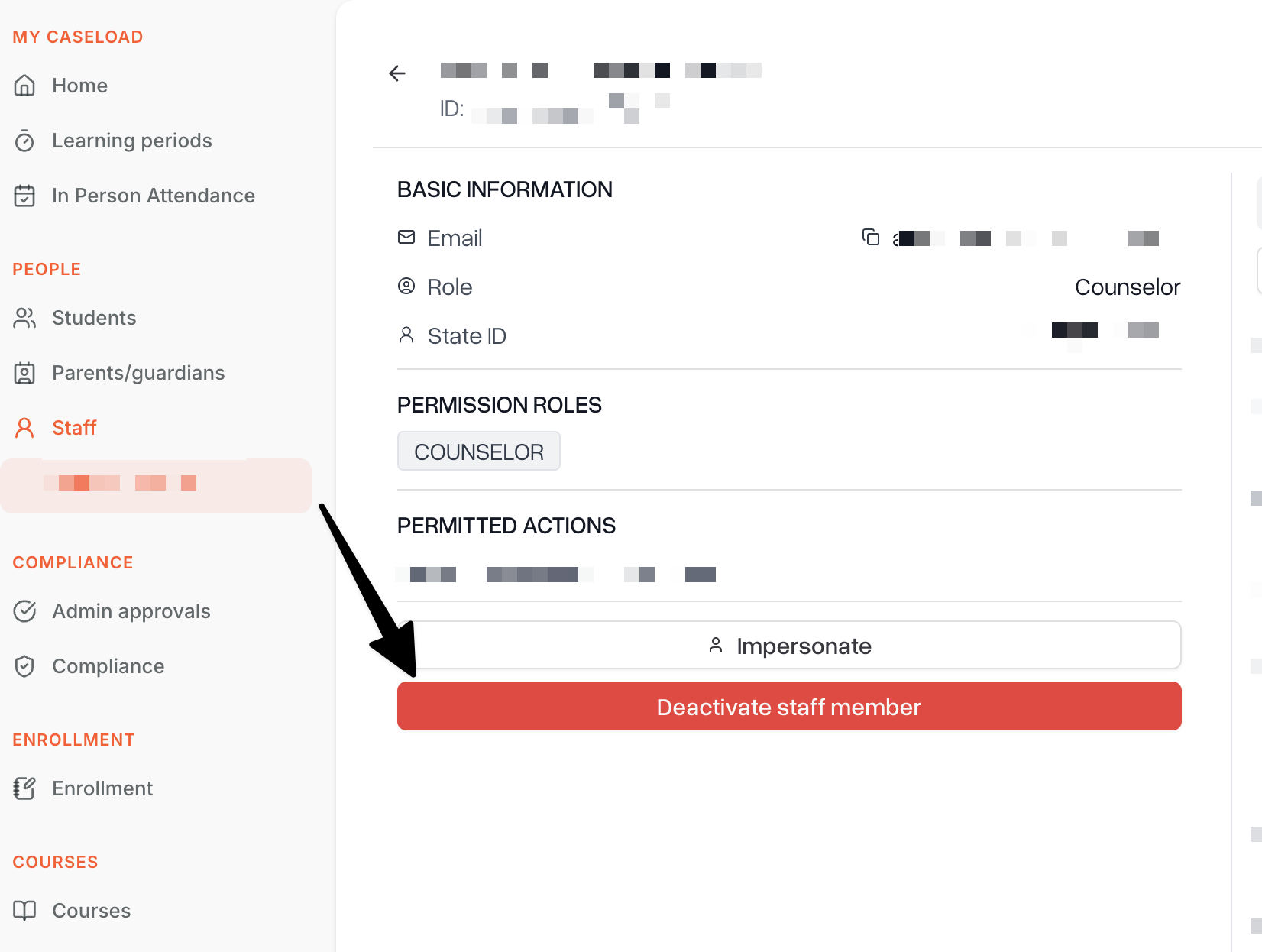Screen dimensions: 1262x952
Task: Click the back arrow icon
Action: [397, 73]
